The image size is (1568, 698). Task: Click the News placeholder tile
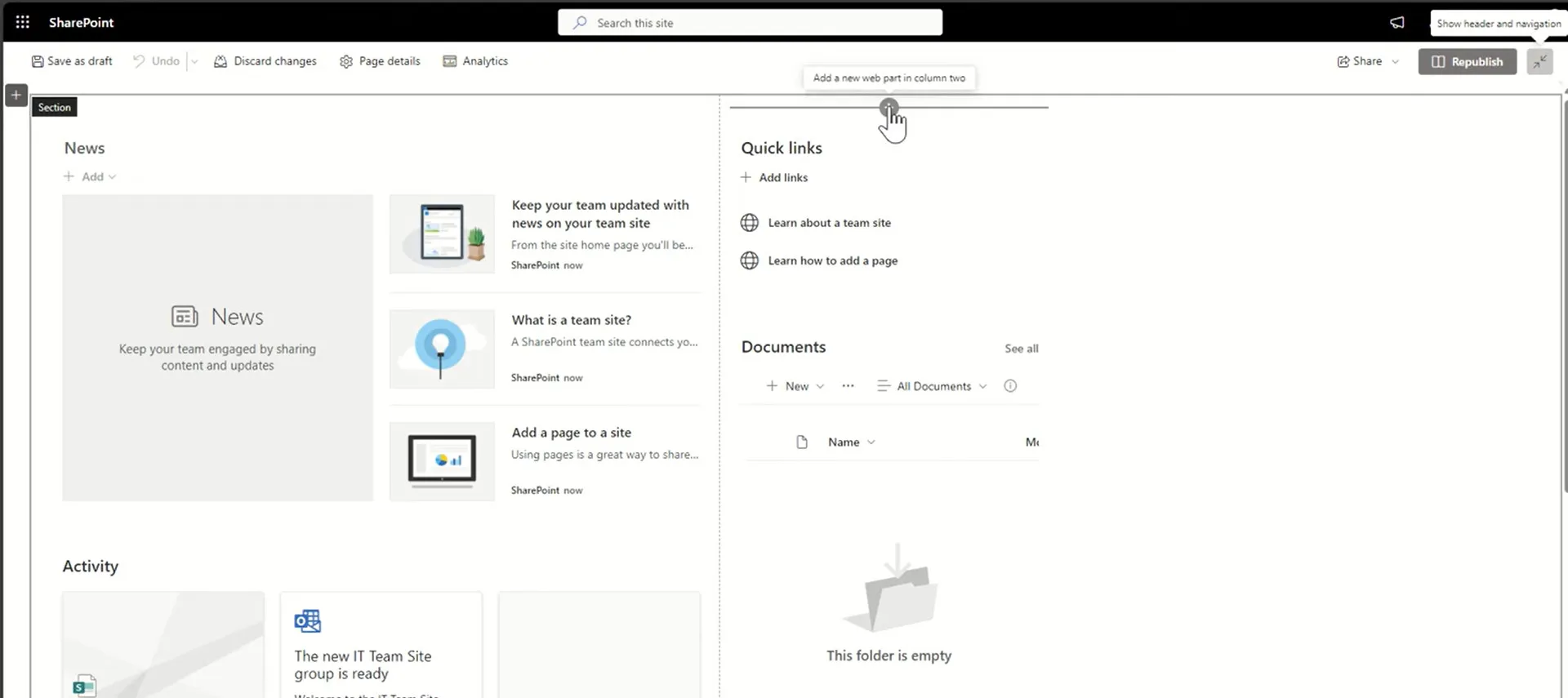(217, 347)
